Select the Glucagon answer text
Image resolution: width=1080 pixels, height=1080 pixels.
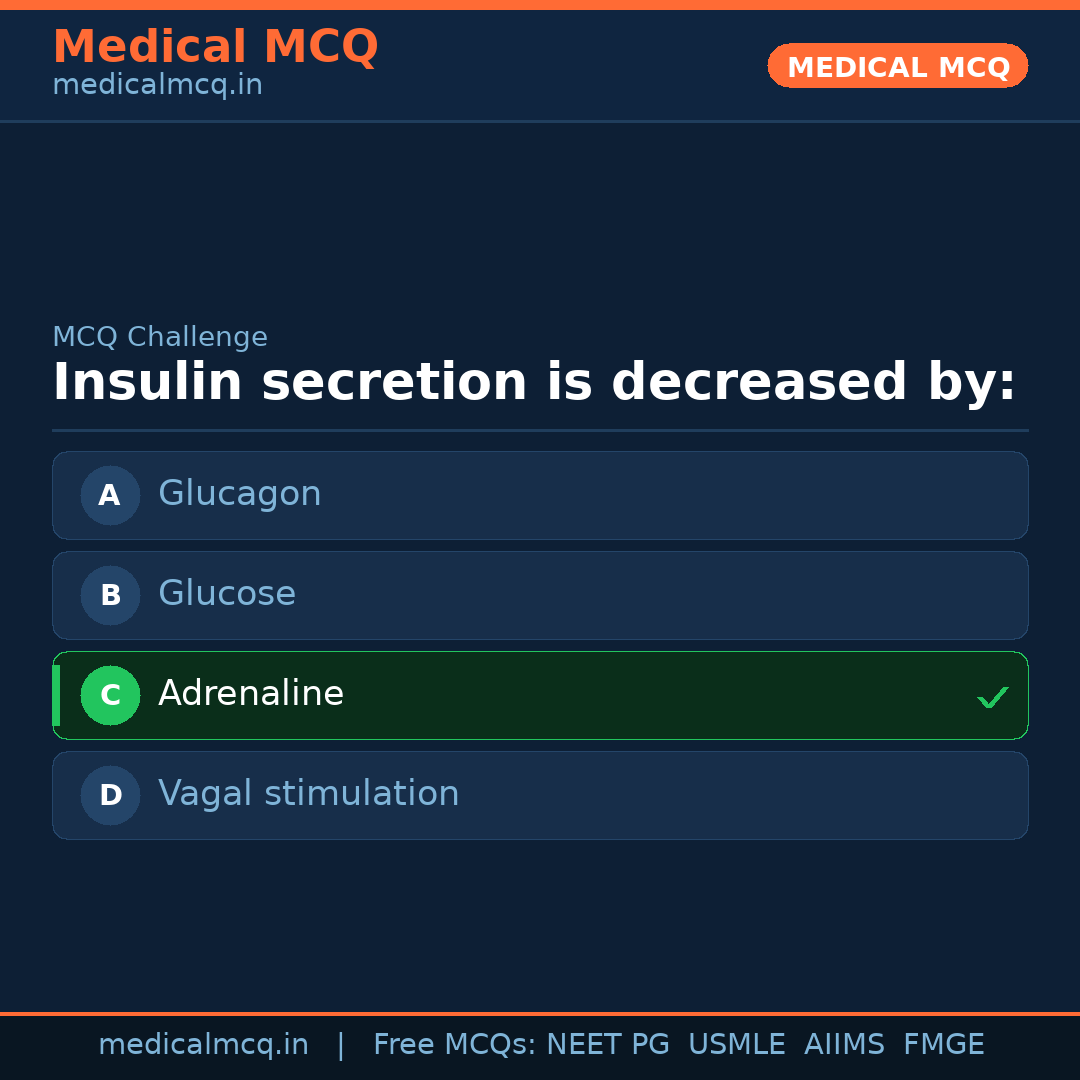[x=240, y=494]
